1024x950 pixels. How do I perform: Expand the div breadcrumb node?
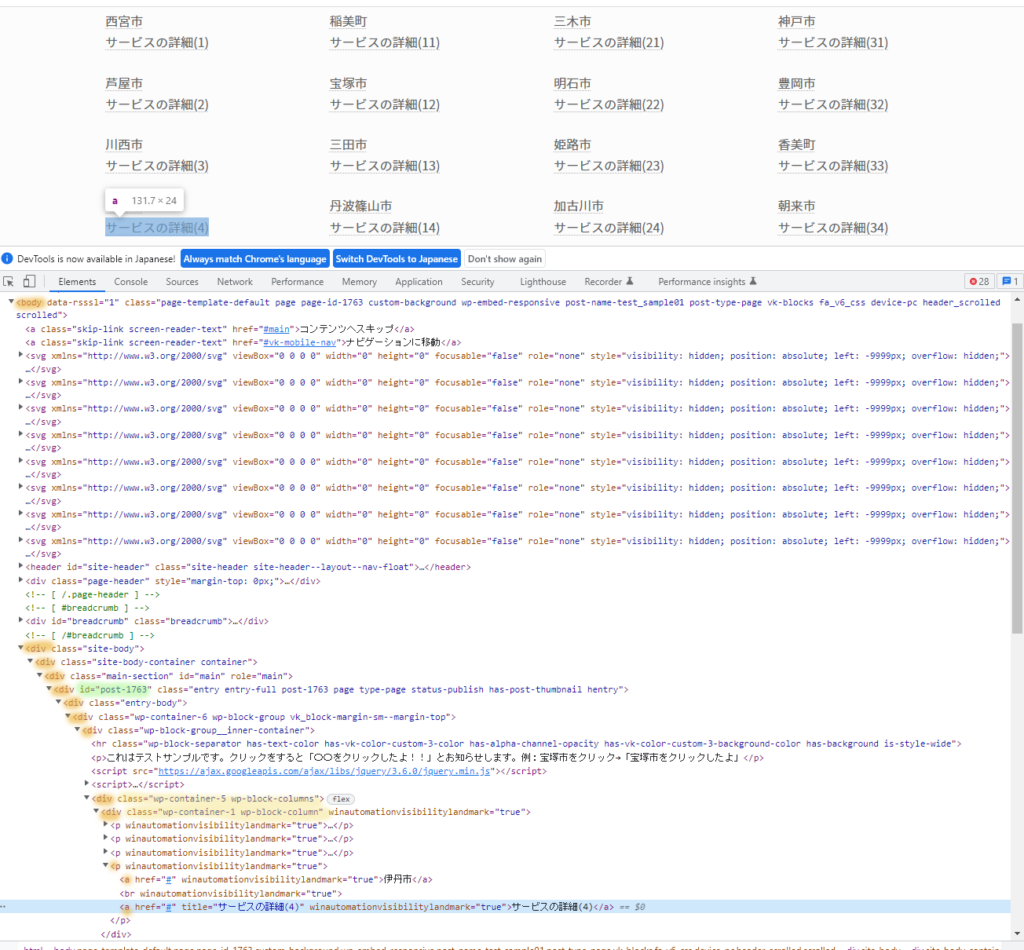pos(20,621)
